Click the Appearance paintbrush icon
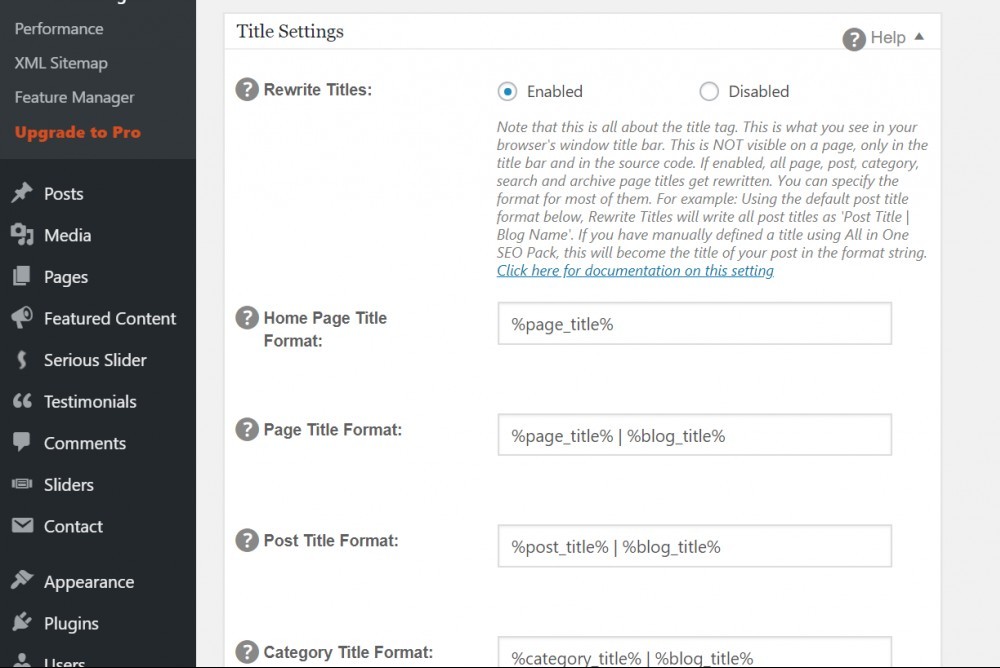 point(22,580)
